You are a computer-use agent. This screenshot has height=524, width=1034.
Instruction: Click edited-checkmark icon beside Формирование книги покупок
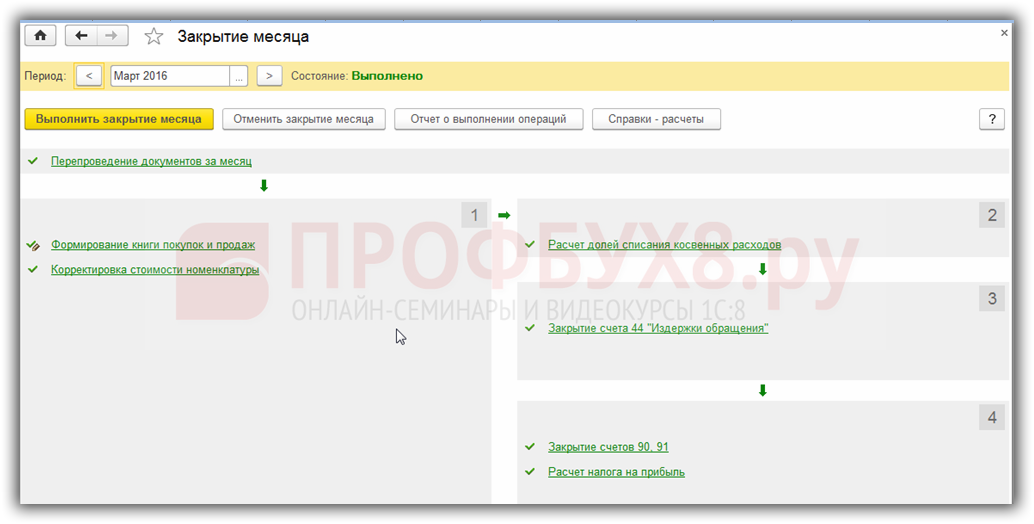point(33,245)
